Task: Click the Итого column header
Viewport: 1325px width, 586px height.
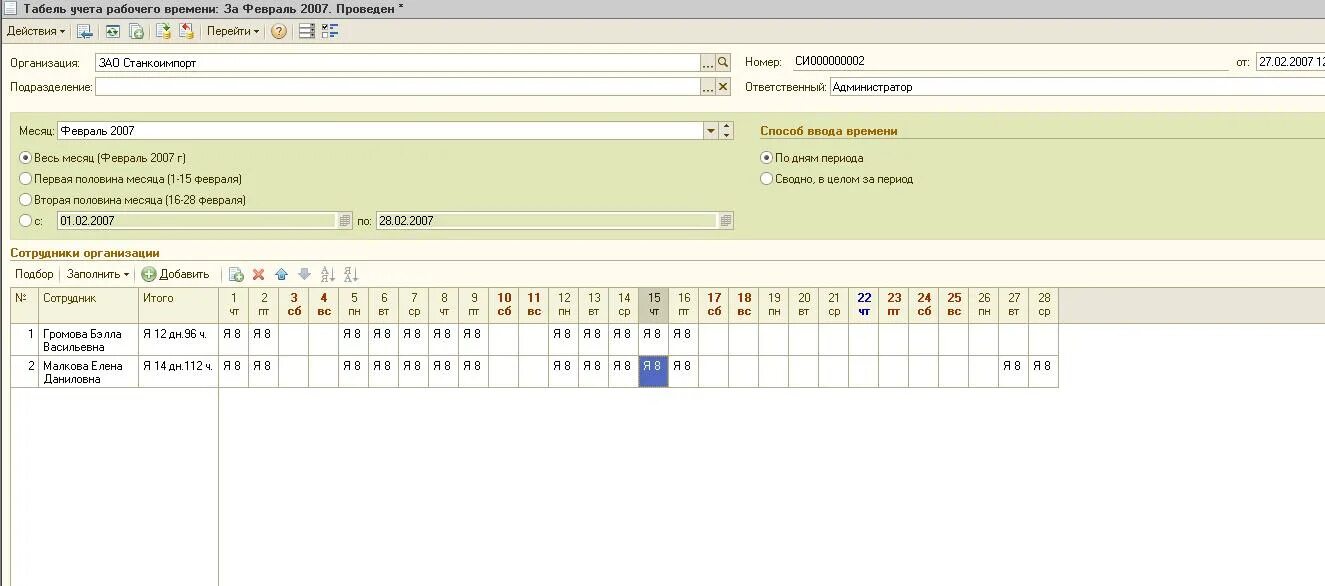Action: click(179, 305)
